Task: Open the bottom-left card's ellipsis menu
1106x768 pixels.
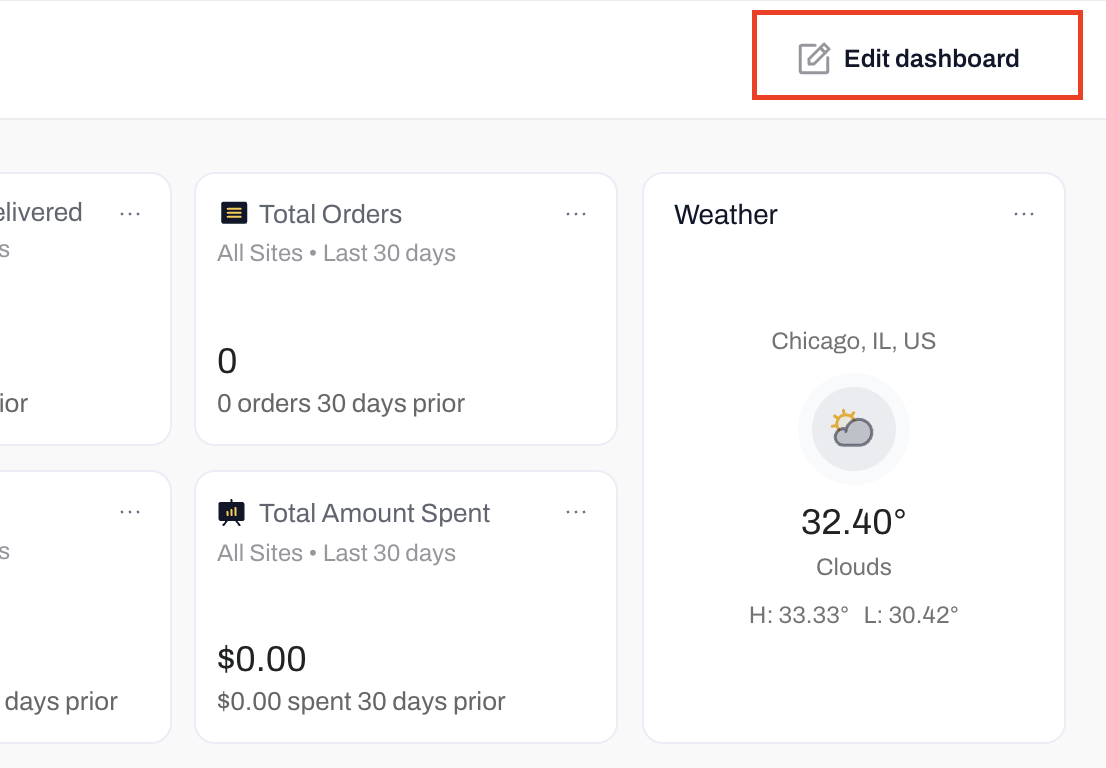Action: (x=130, y=512)
